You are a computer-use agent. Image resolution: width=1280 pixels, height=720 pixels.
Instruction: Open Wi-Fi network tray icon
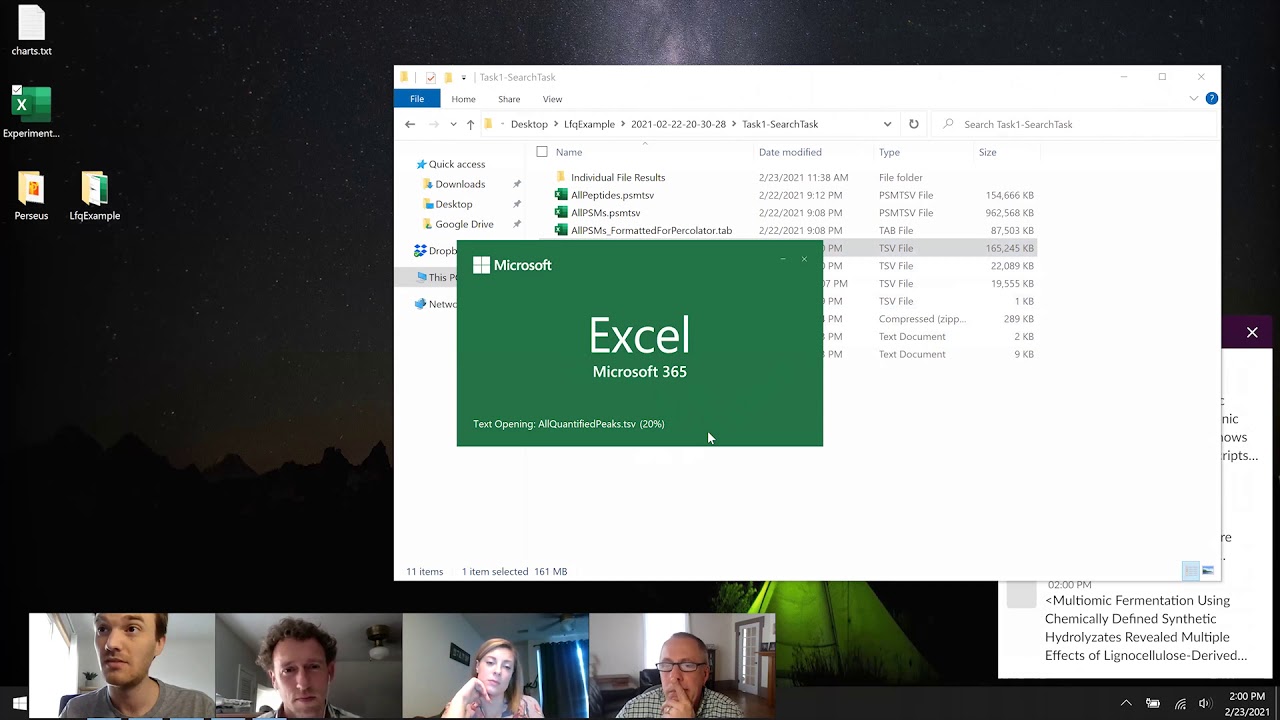pyautogui.click(x=1180, y=703)
